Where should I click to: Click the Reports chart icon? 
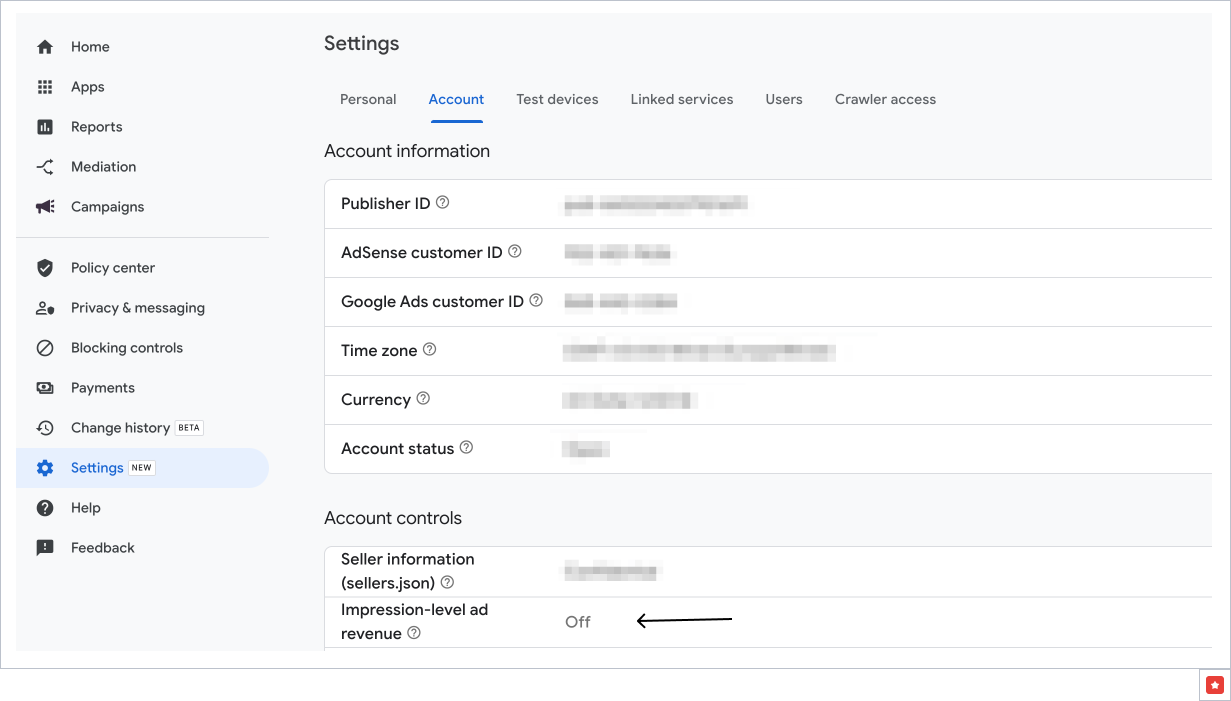(45, 127)
